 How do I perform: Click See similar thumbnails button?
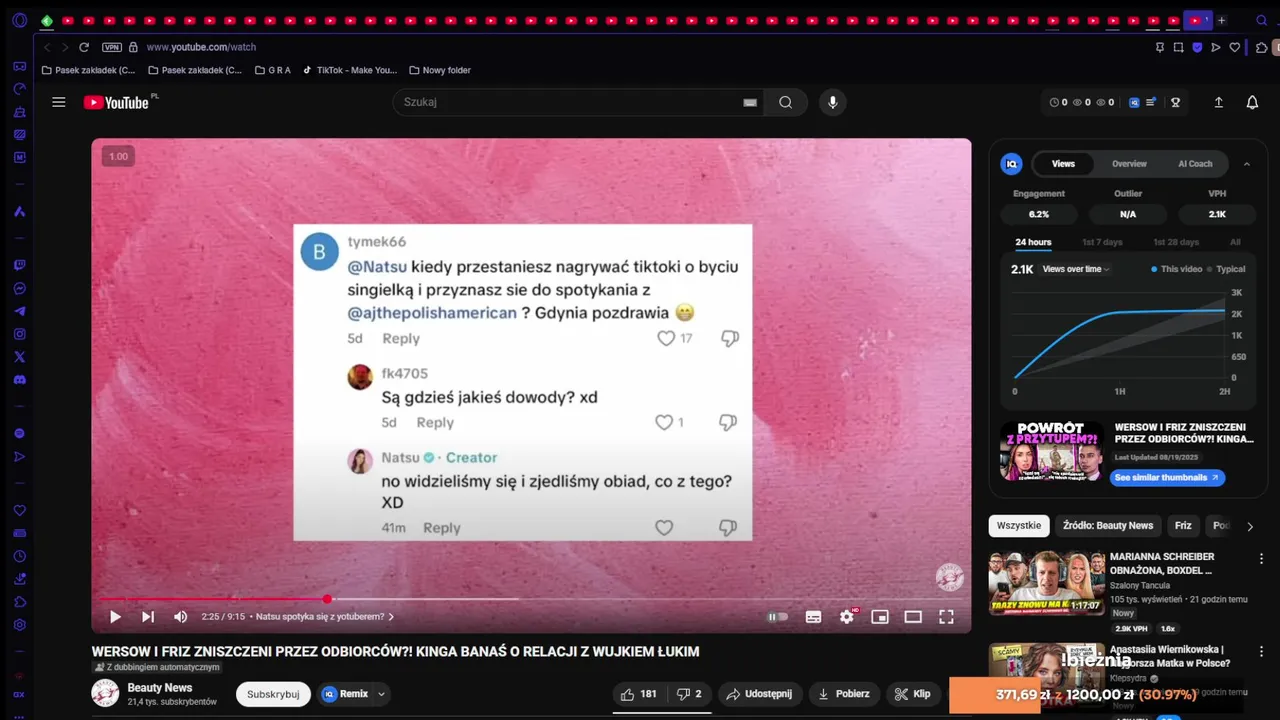pos(1167,478)
